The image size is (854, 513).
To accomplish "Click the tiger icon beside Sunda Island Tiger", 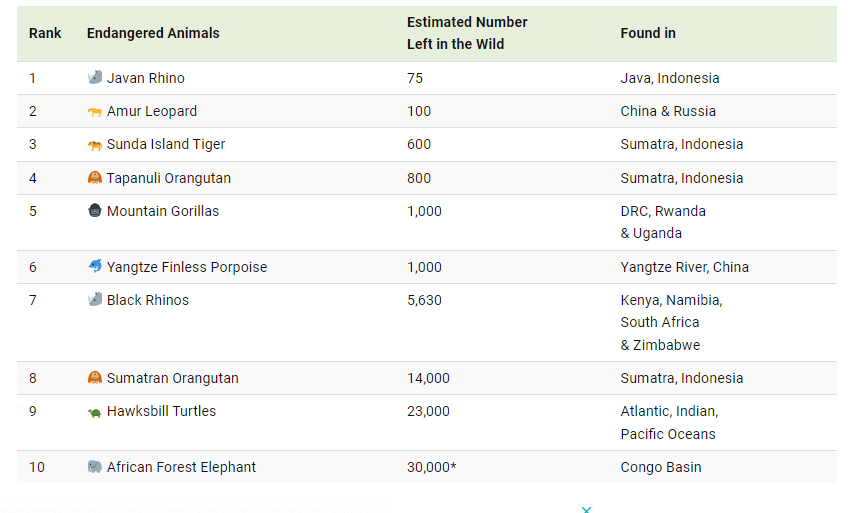I will pos(95,145).
